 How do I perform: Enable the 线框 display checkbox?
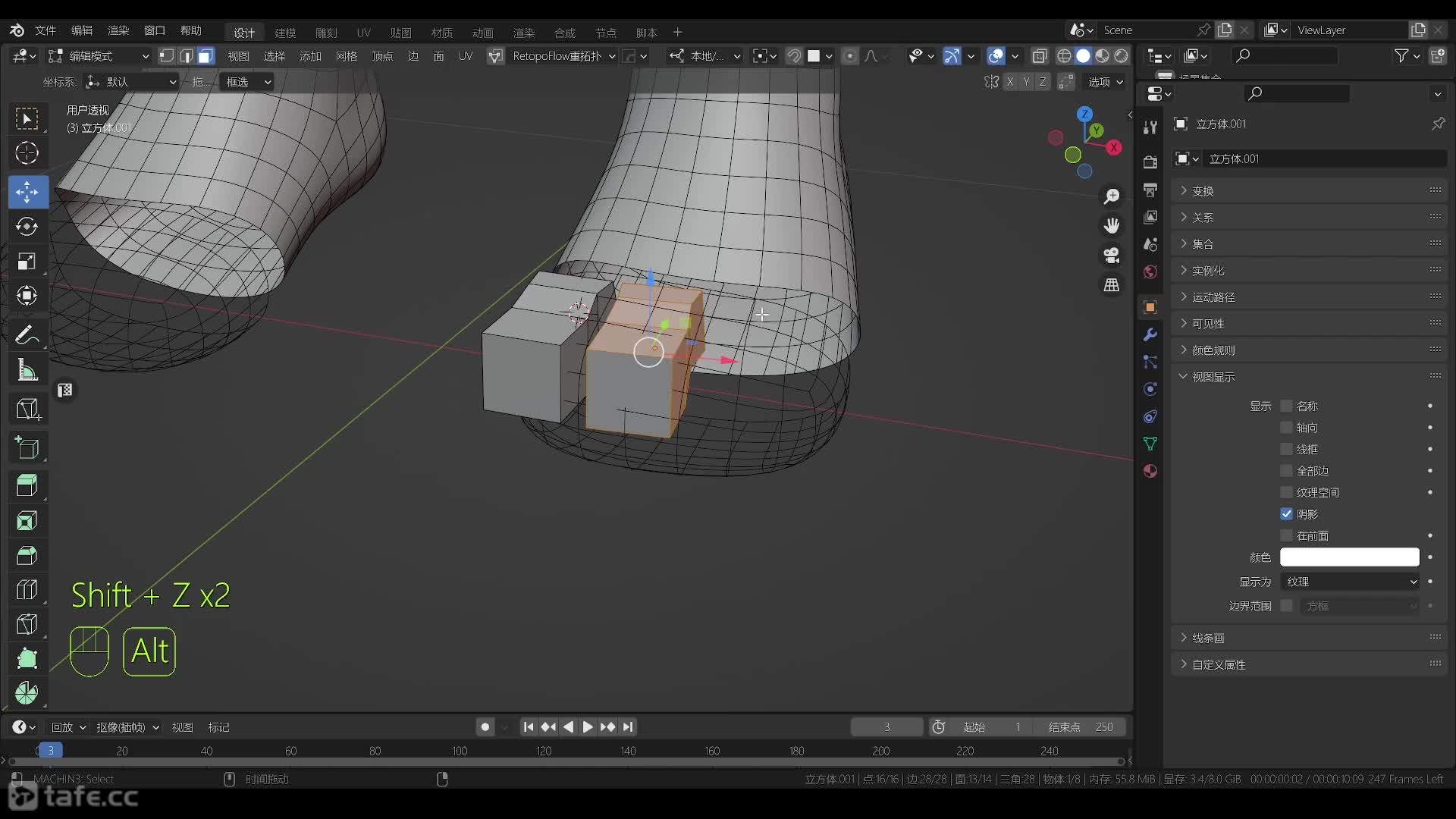click(1286, 450)
